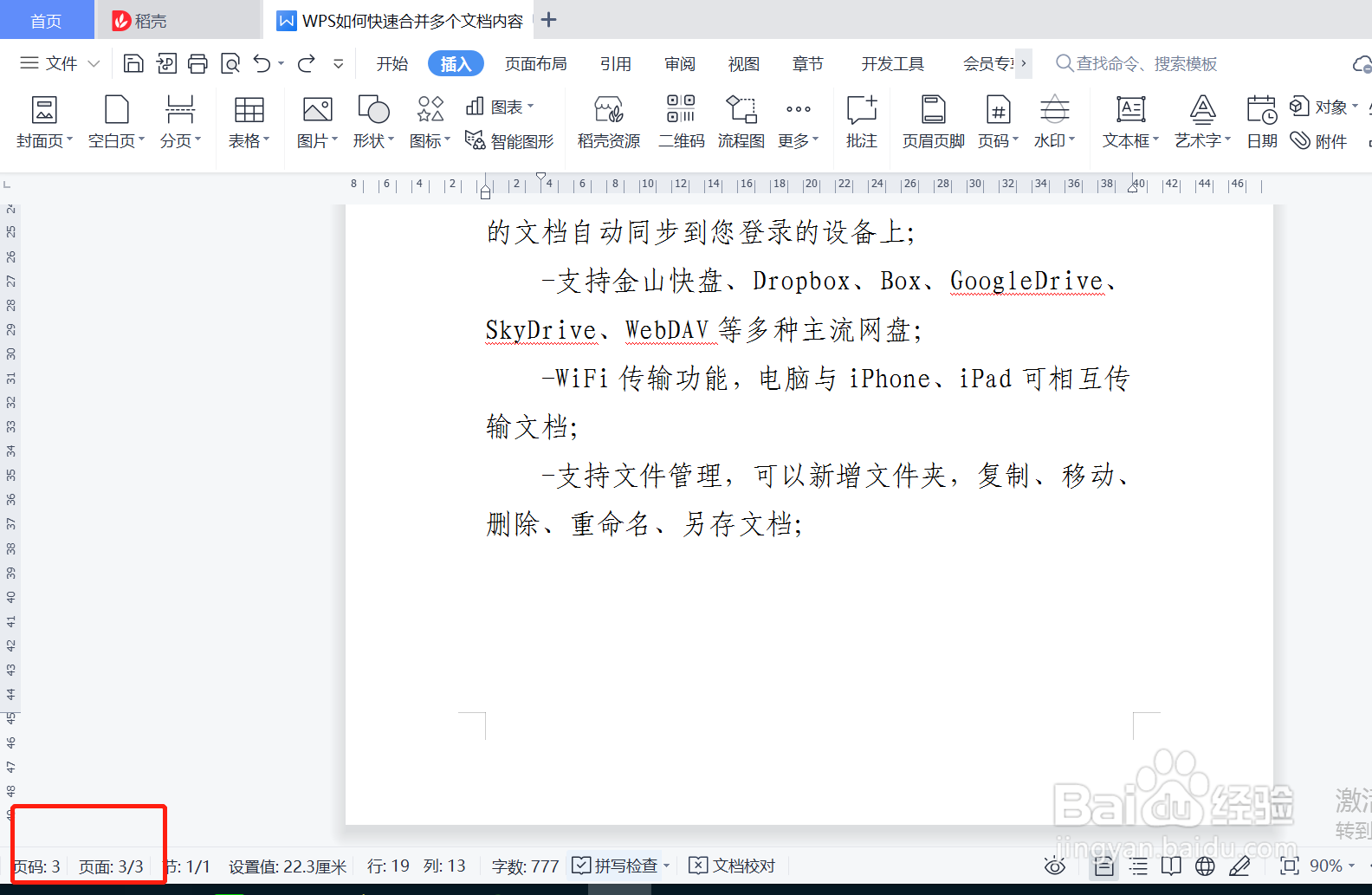Open header and footer (页眉页脚)
1372x895 pixels.
click(934, 122)
